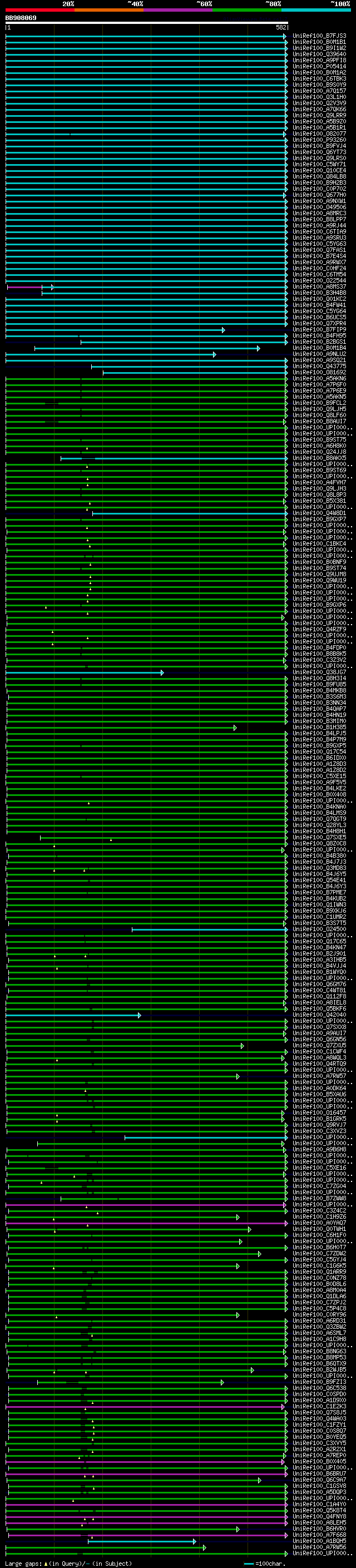Click the UniRef100_Q1ARR9 label
356x1568 pixels.
point(319,1272)
